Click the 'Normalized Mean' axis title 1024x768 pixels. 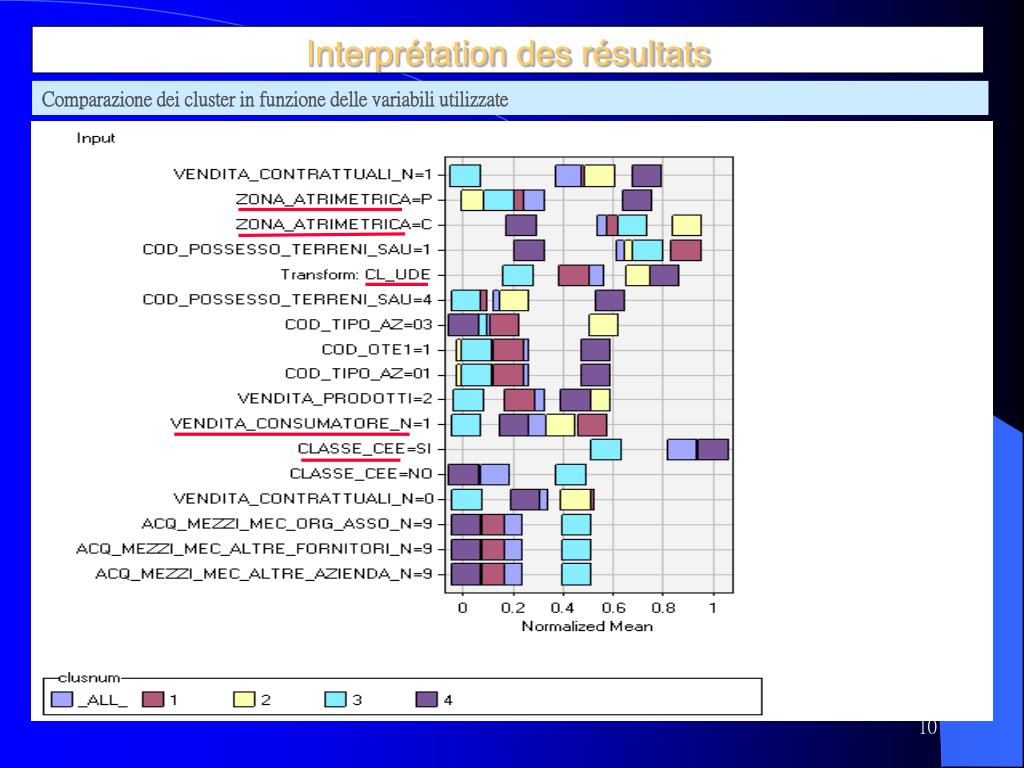pos(587,626)
